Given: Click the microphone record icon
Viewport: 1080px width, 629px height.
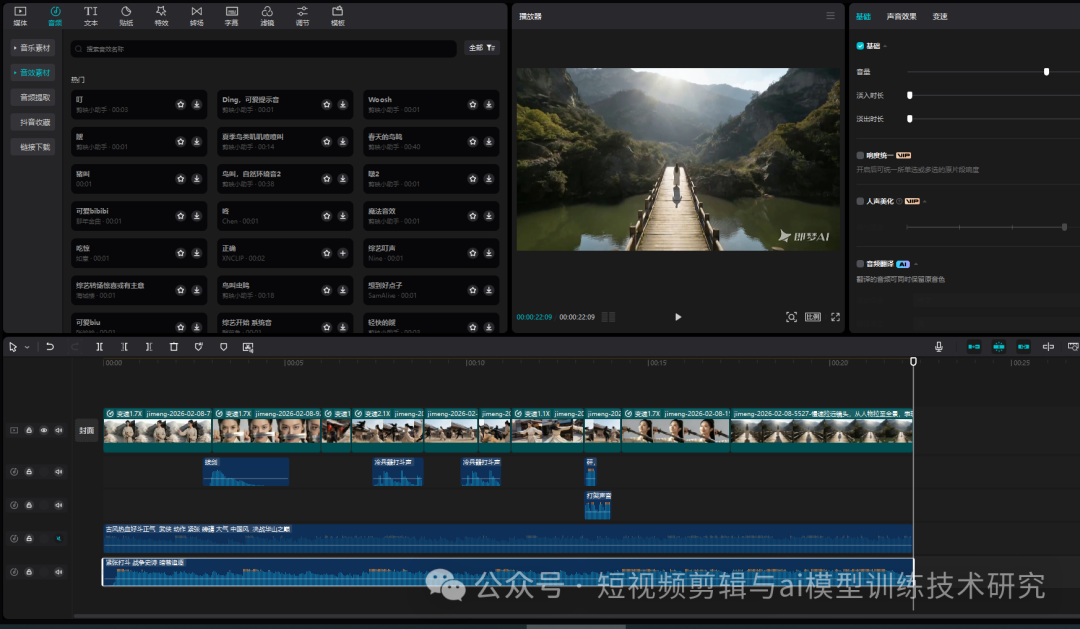Looking at the screenshot, I should [938, 347].
